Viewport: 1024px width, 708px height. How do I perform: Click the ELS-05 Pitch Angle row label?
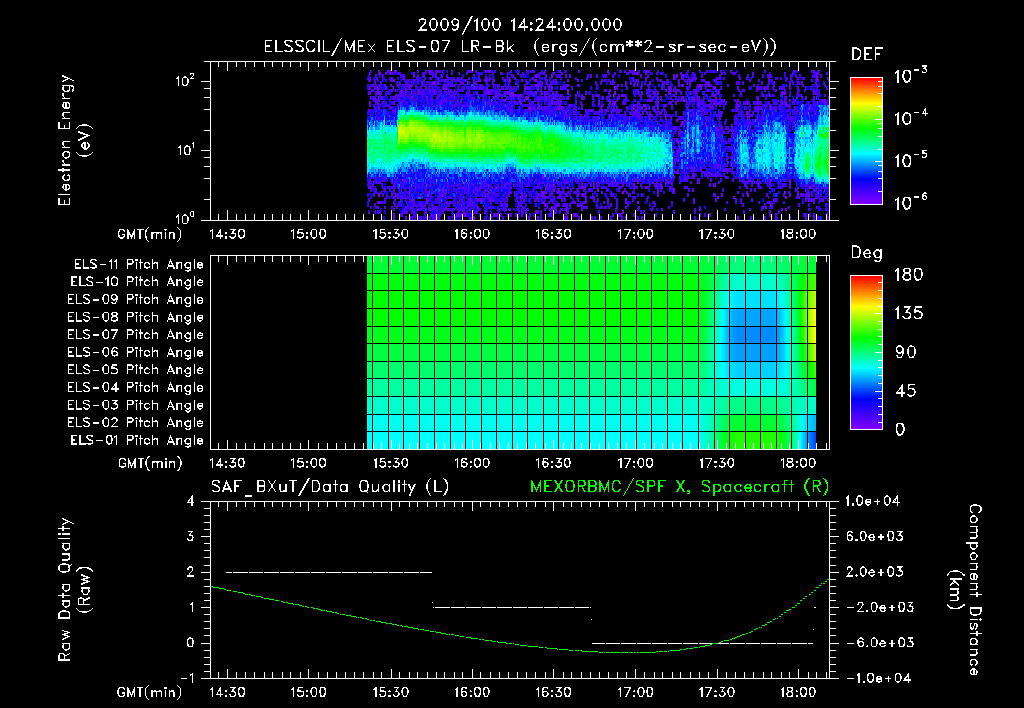[x=136, y=370]
